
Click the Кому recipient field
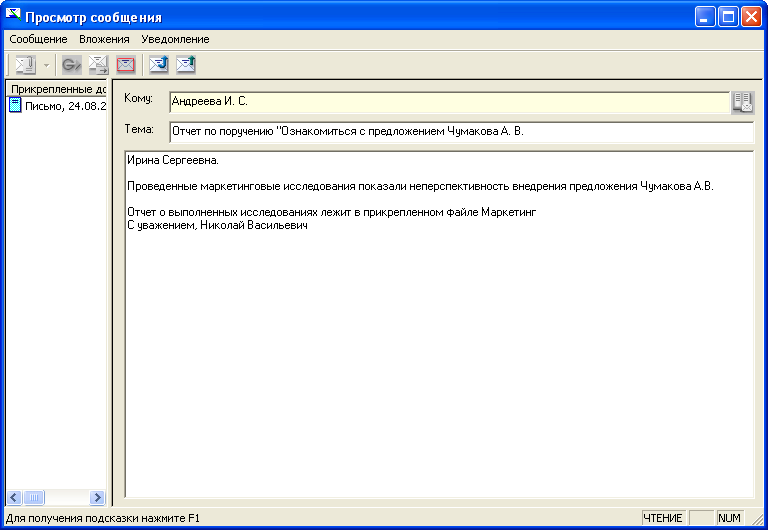(450, 102)
